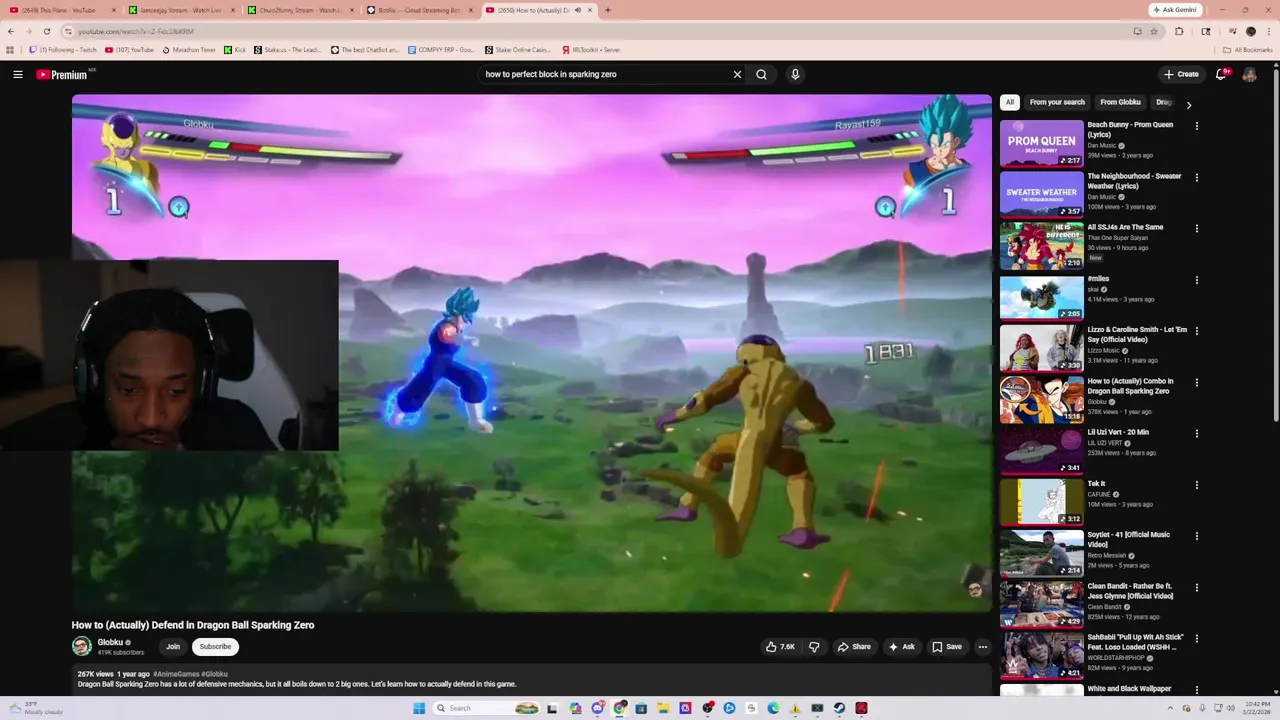Open Microsoft Edge from the taskbar
Image resolution: width=1280 pixels, height=720 pixels.
coord(773,708)
